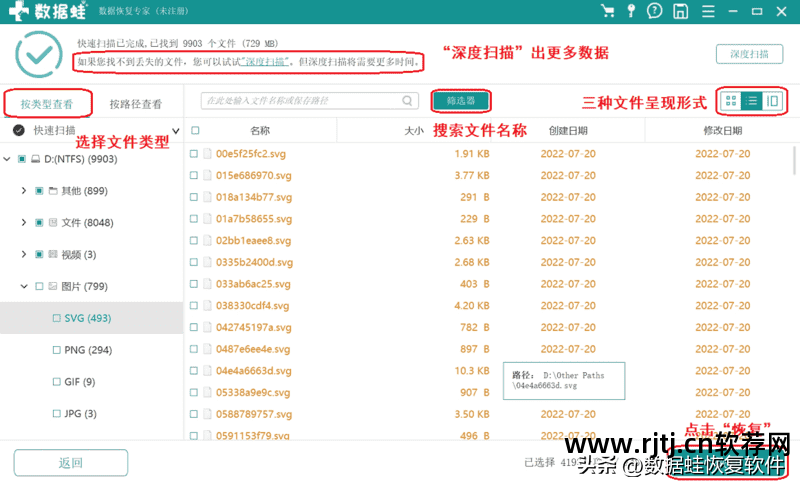800x490 pixels.
Task: Sort by the 大小 column header
Action: (x=414, y=131)
